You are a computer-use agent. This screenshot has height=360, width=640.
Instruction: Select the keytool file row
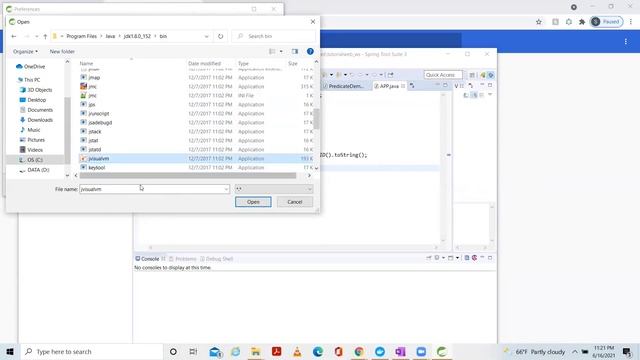[x=196, y=167]
